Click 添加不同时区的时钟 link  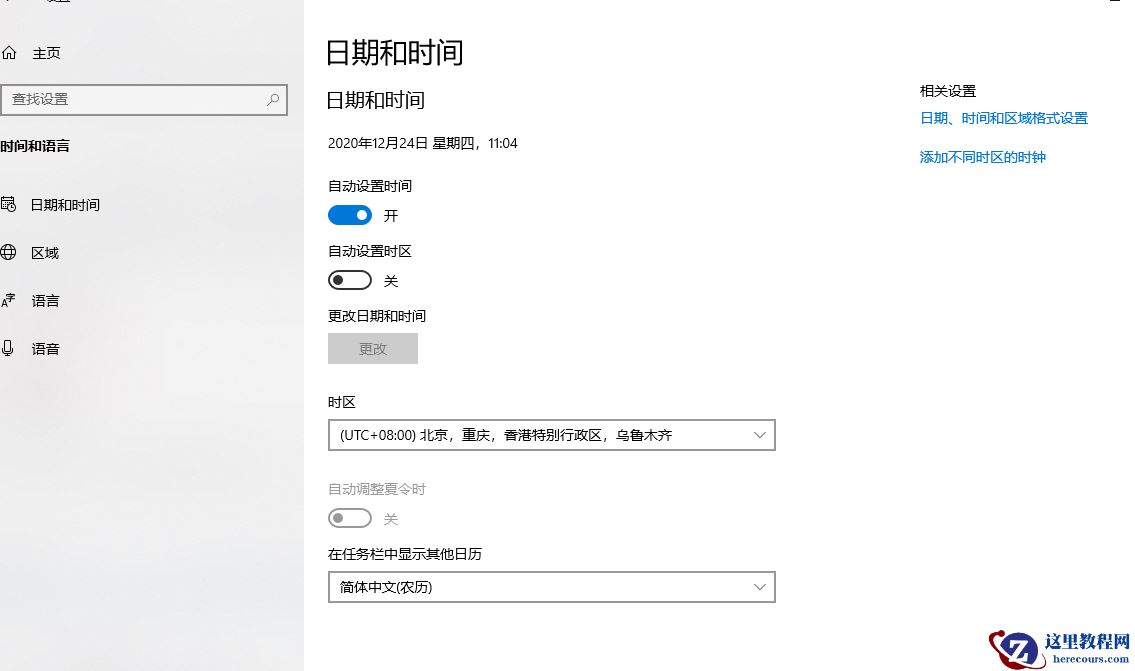coord(981,157)
